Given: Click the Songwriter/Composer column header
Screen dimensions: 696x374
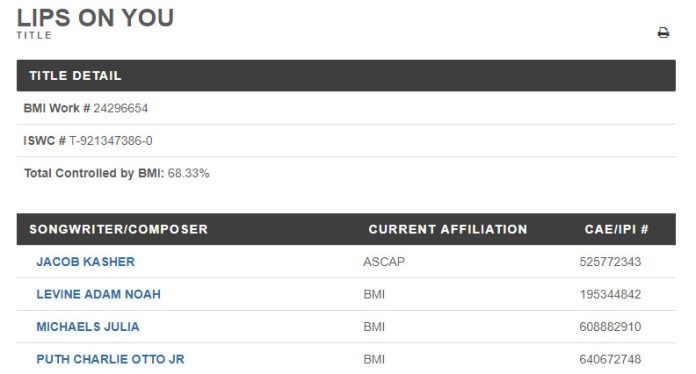Looking at the screenshot, I should click(x=119, y=229).
